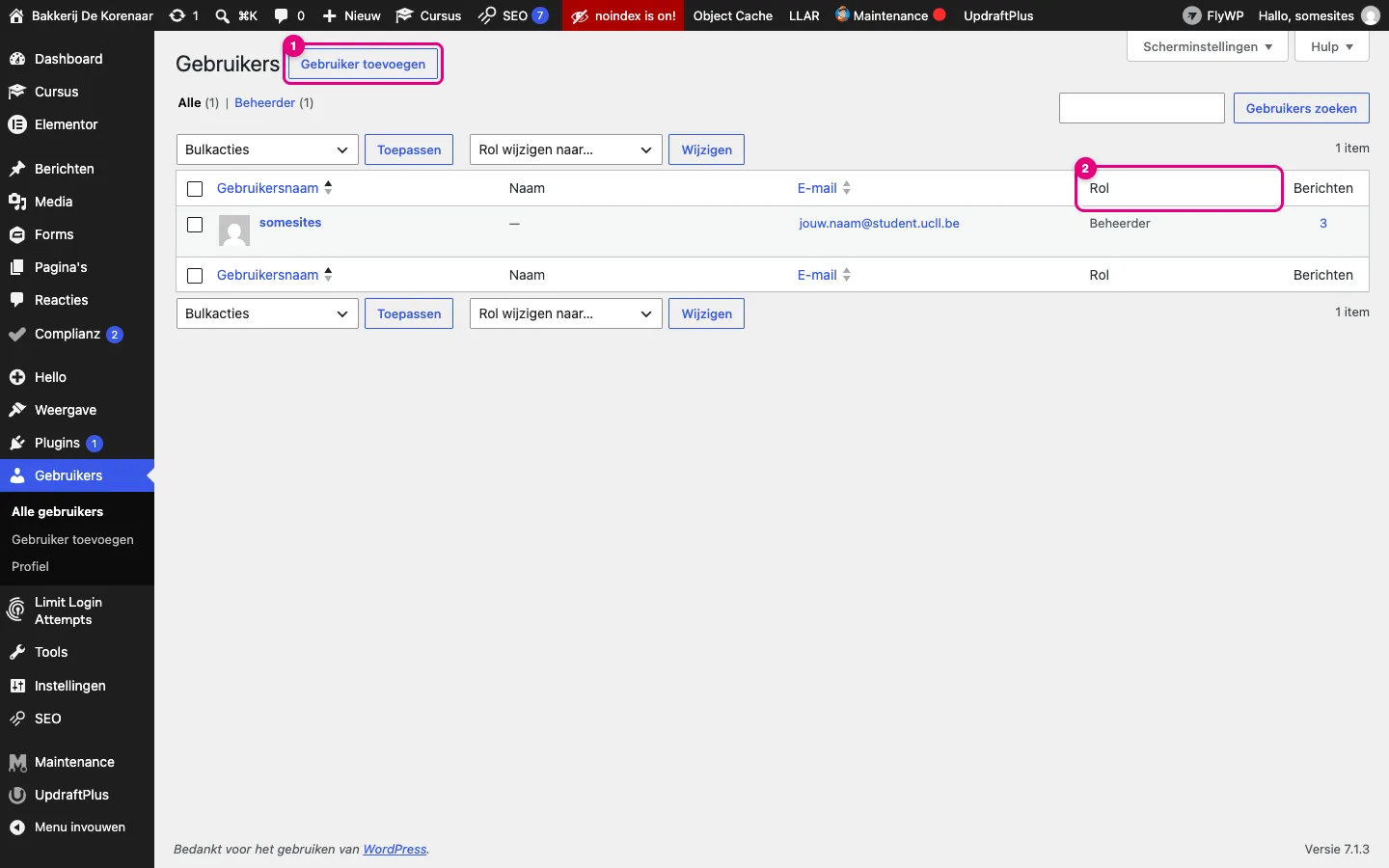
Task: Open comments bubble icon in admin bar
Action: 282,15
